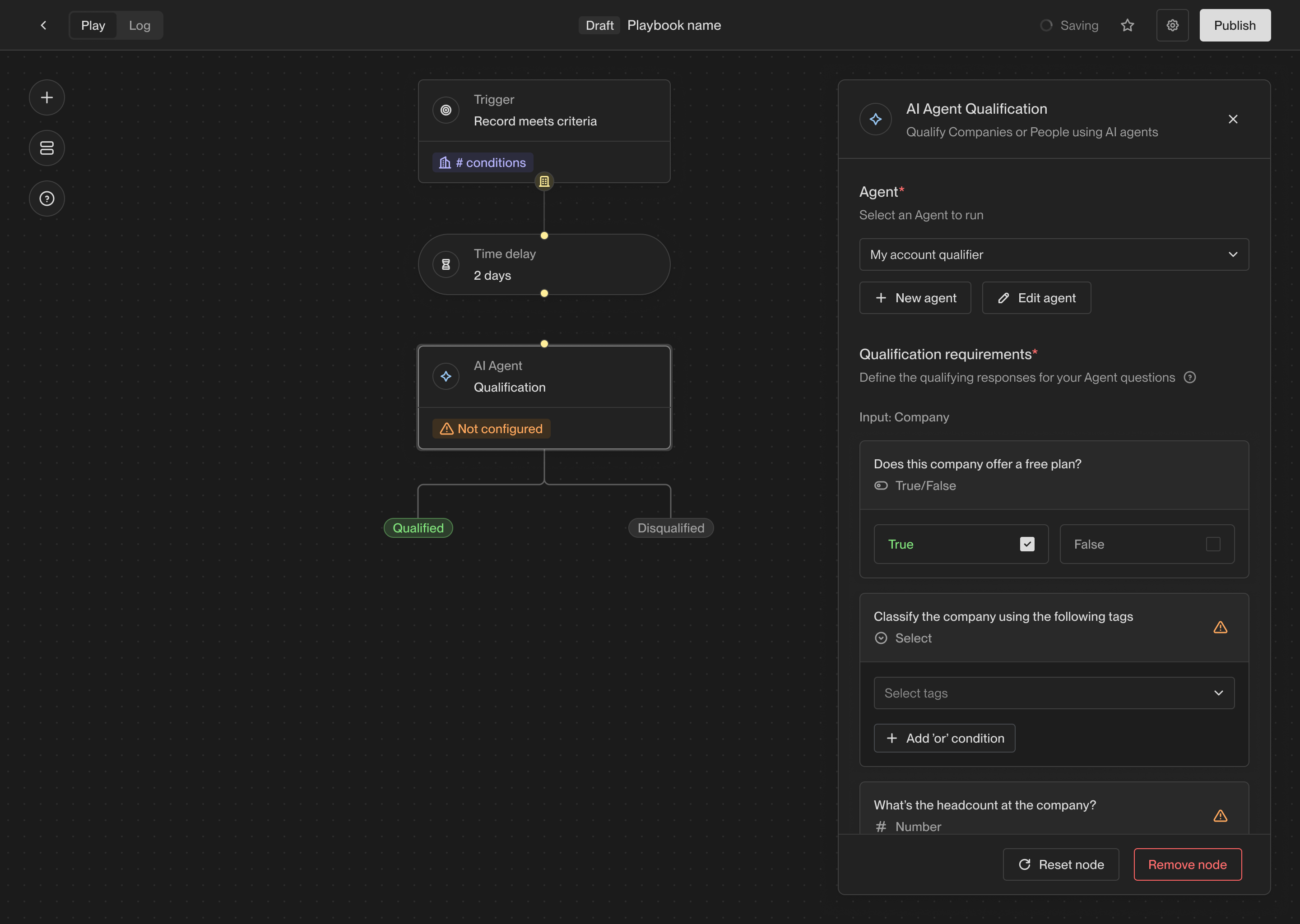Viewport: 1300px width, 924px height.
Task: Expand the Select tags dropdown
Action: click(1054, 693)
